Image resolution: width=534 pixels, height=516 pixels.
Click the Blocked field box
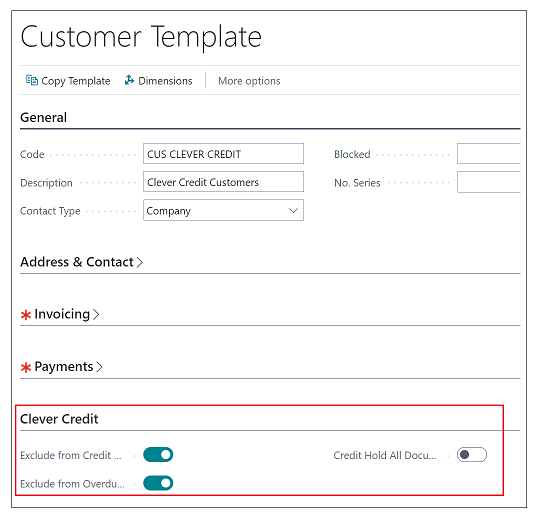point(489,154)
